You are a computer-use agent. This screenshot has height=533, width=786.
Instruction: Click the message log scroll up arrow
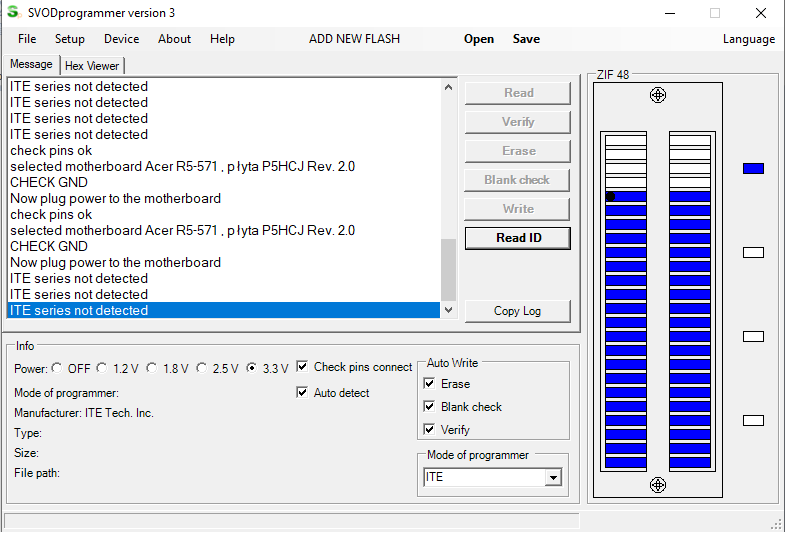click(x=448, y=87)
